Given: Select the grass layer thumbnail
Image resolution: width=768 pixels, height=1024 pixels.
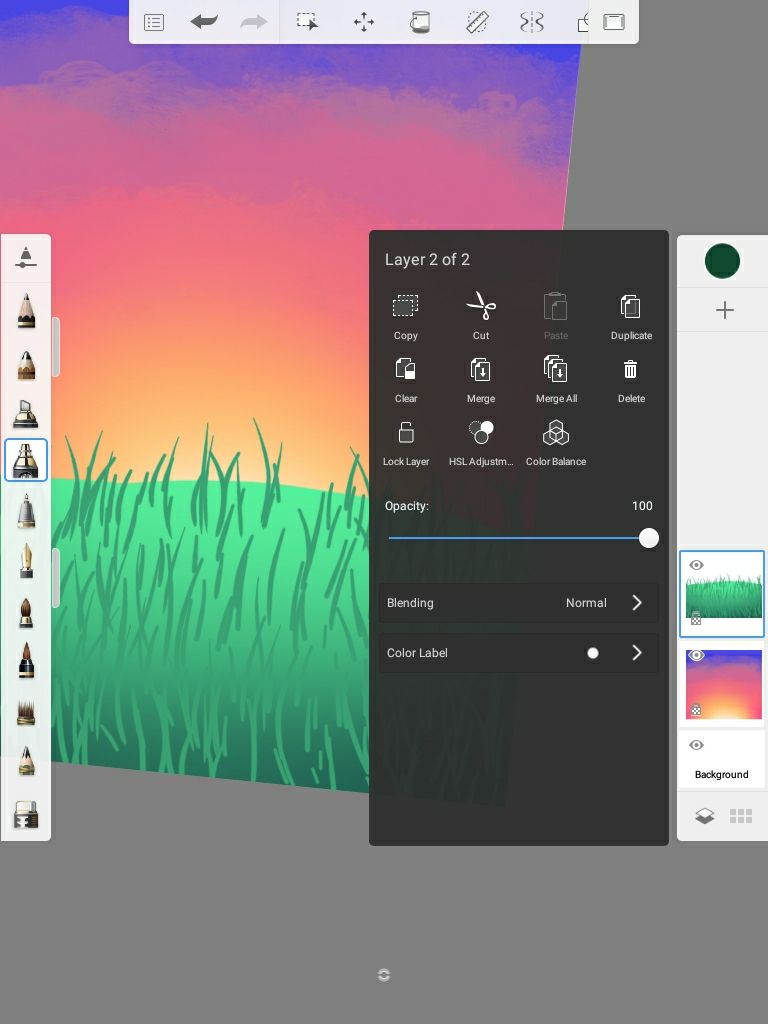Looking at the screenshot, I should coord(724,595).
